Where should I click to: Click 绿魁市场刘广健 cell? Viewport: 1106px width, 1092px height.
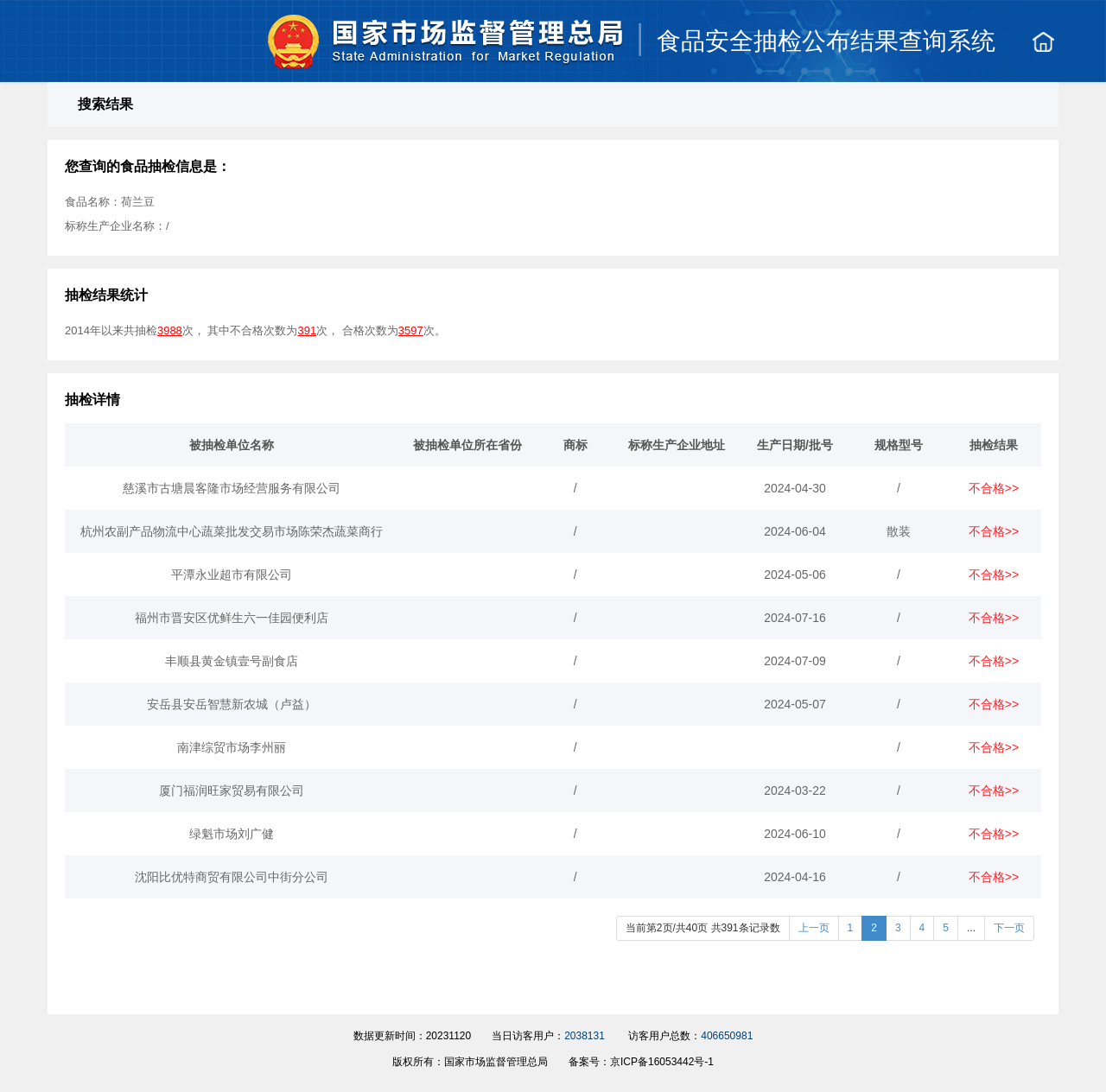click(x=232, y=834)
